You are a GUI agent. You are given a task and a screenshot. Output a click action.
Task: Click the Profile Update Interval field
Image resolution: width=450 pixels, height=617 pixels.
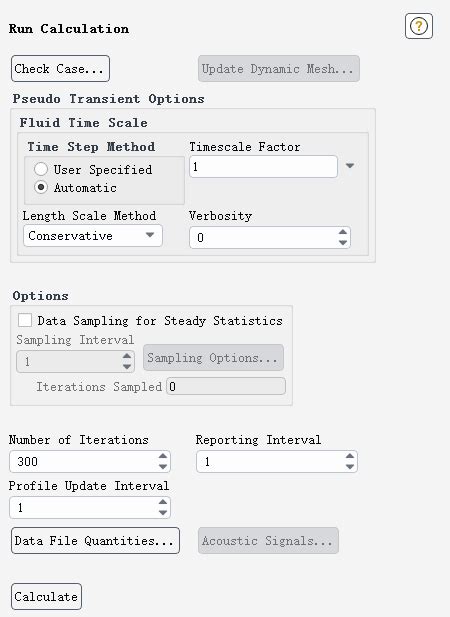coord(83,507)
